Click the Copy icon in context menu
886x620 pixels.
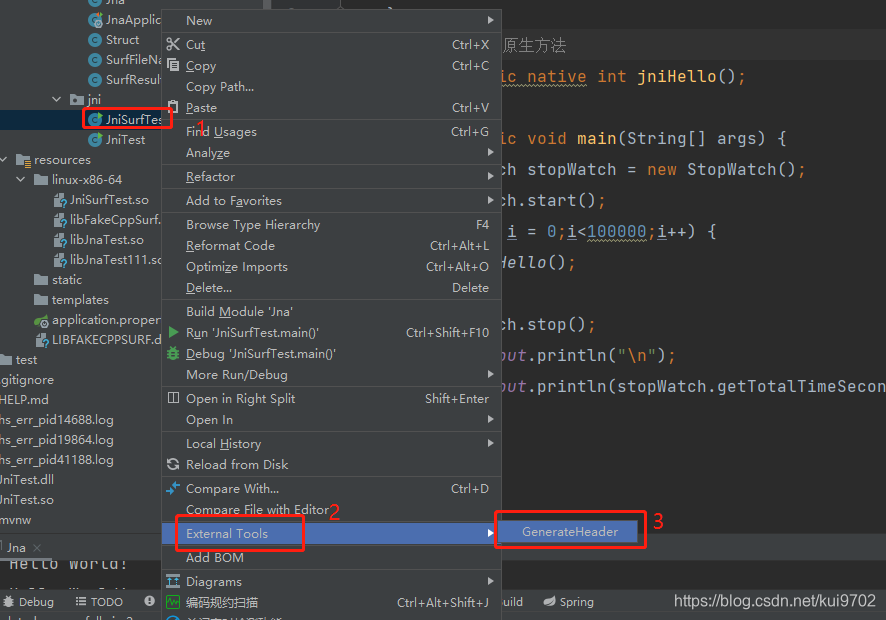(x=173, y=65)
